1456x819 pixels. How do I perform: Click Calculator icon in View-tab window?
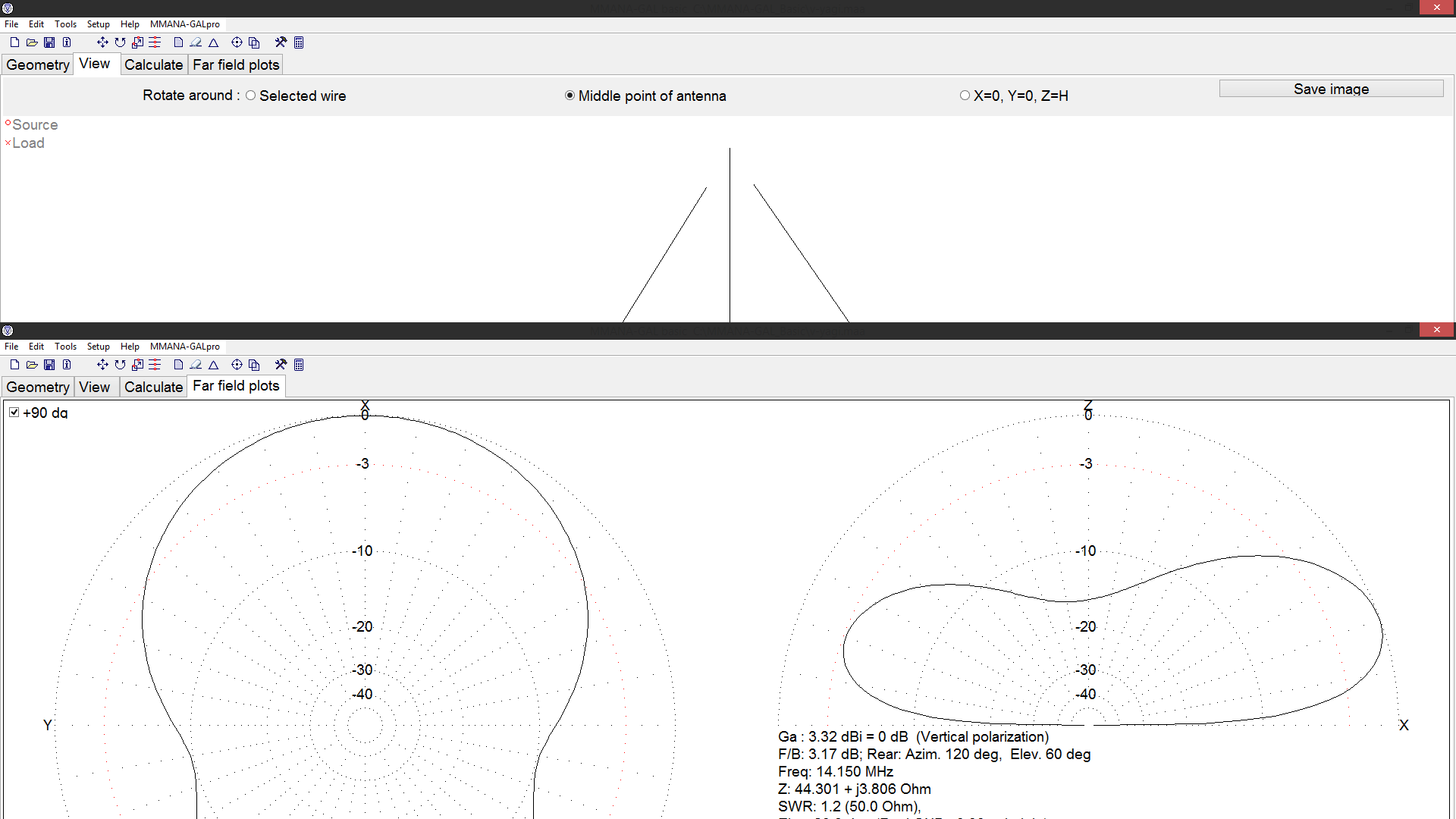point(299,42)
